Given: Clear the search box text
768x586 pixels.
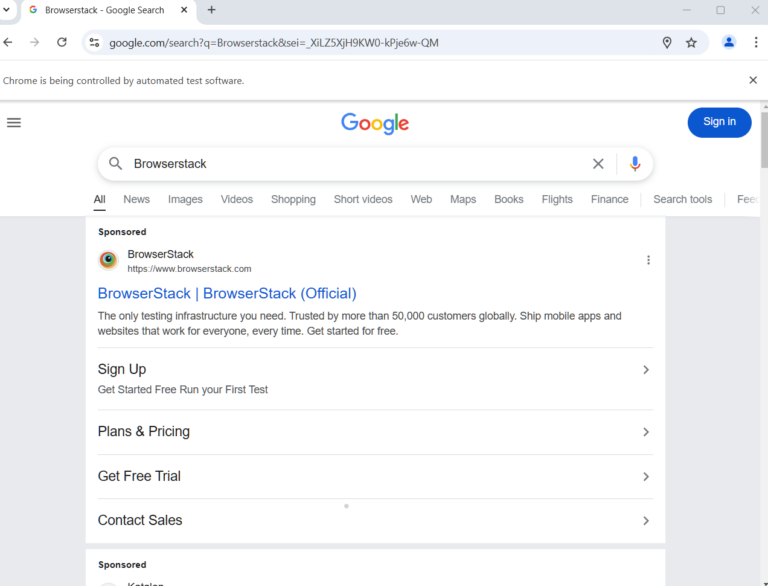Looking at the screenshot, I should (x=598, y=164).
